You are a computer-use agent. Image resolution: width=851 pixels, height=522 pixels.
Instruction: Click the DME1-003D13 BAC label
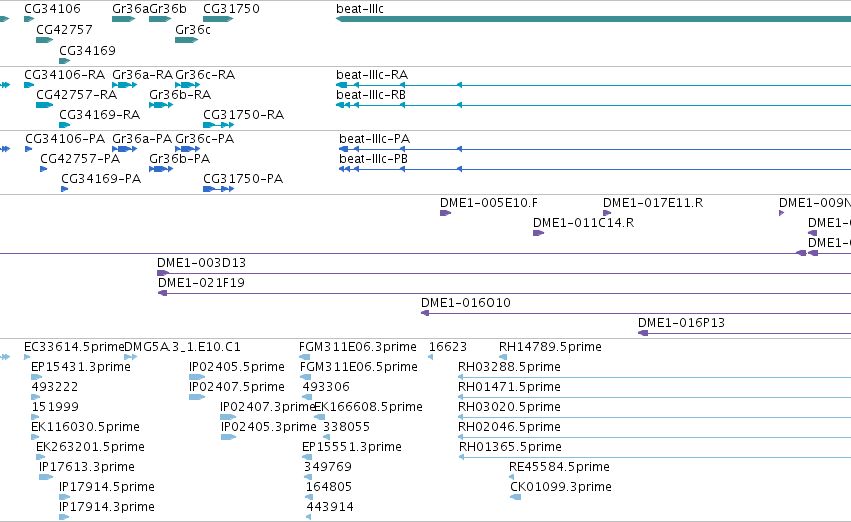(201, 263)
